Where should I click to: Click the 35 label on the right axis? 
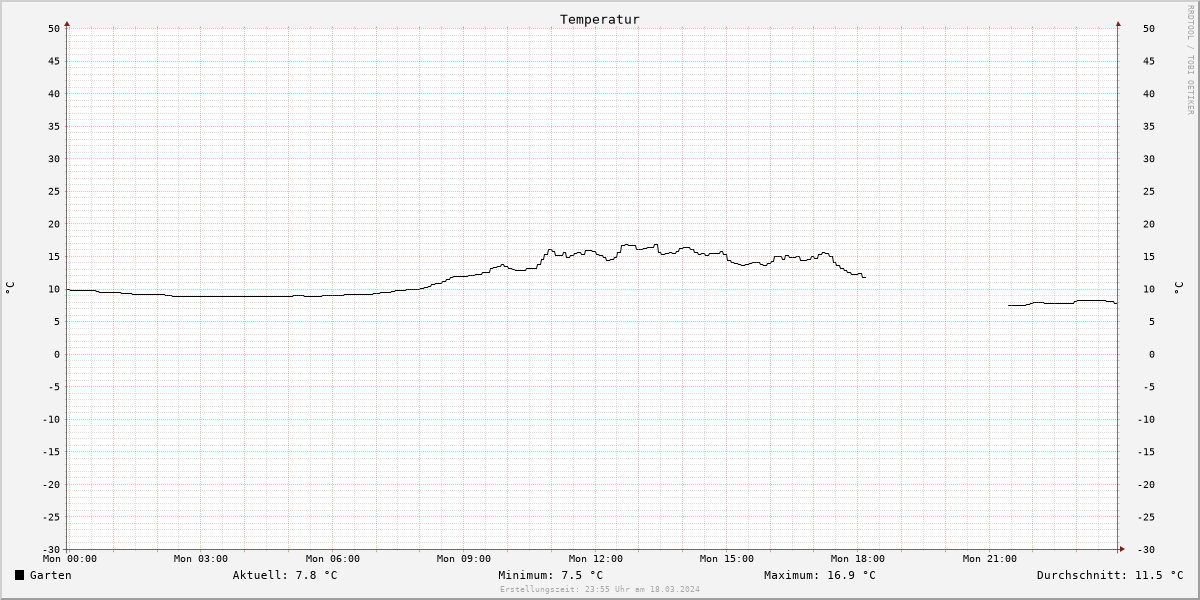(x=1148, y=126)
